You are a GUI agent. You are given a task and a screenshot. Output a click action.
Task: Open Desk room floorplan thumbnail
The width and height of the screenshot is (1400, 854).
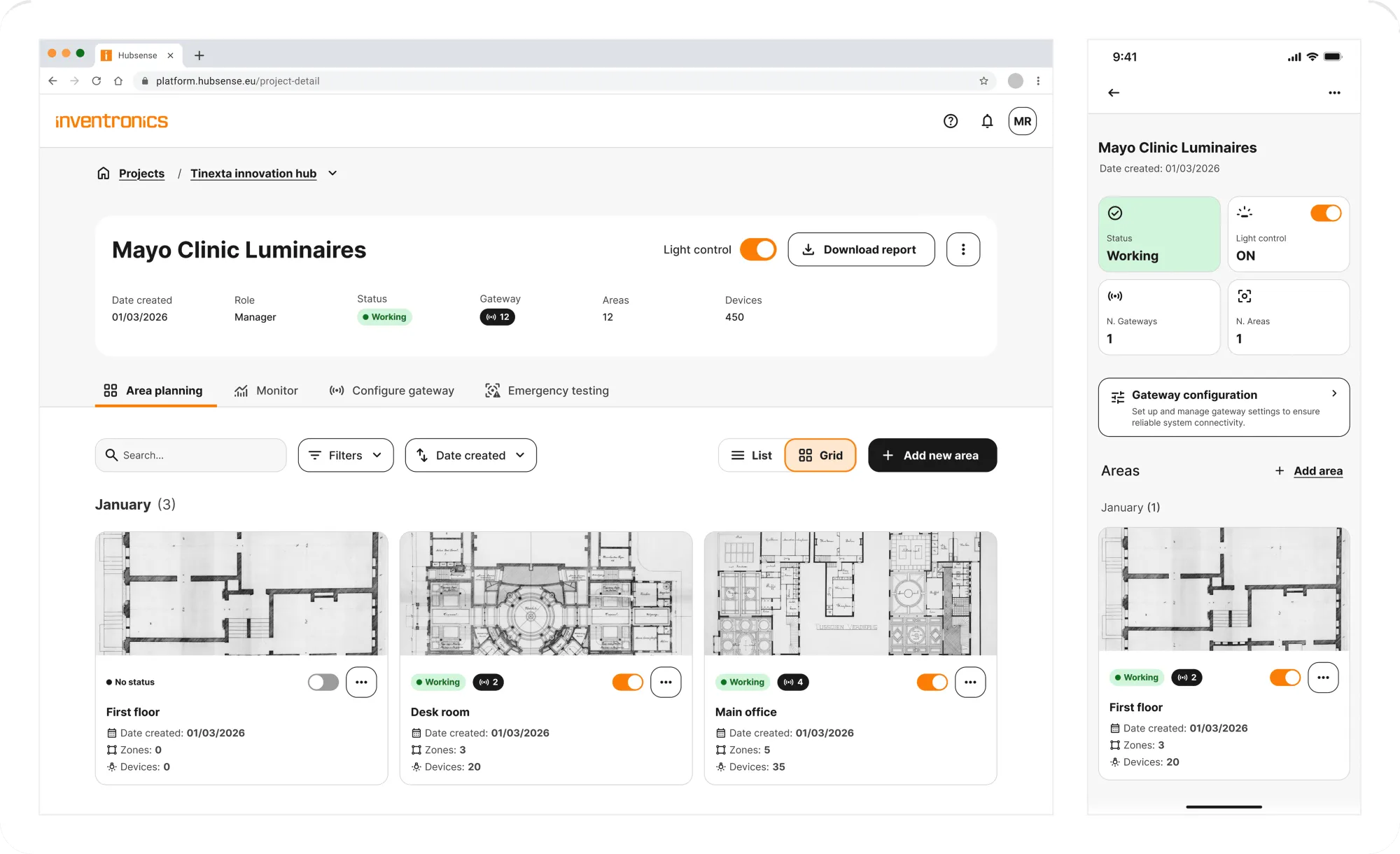546,594
